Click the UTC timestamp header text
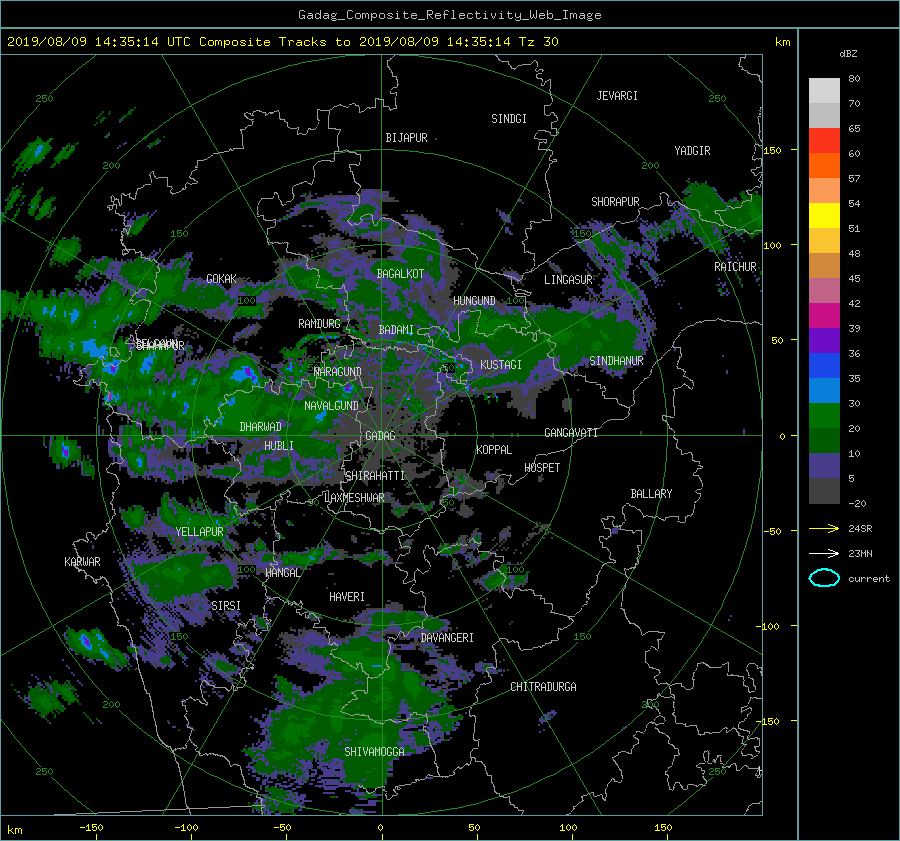The width and height of the screenshot is (900, 841). (x=282, y=42)
